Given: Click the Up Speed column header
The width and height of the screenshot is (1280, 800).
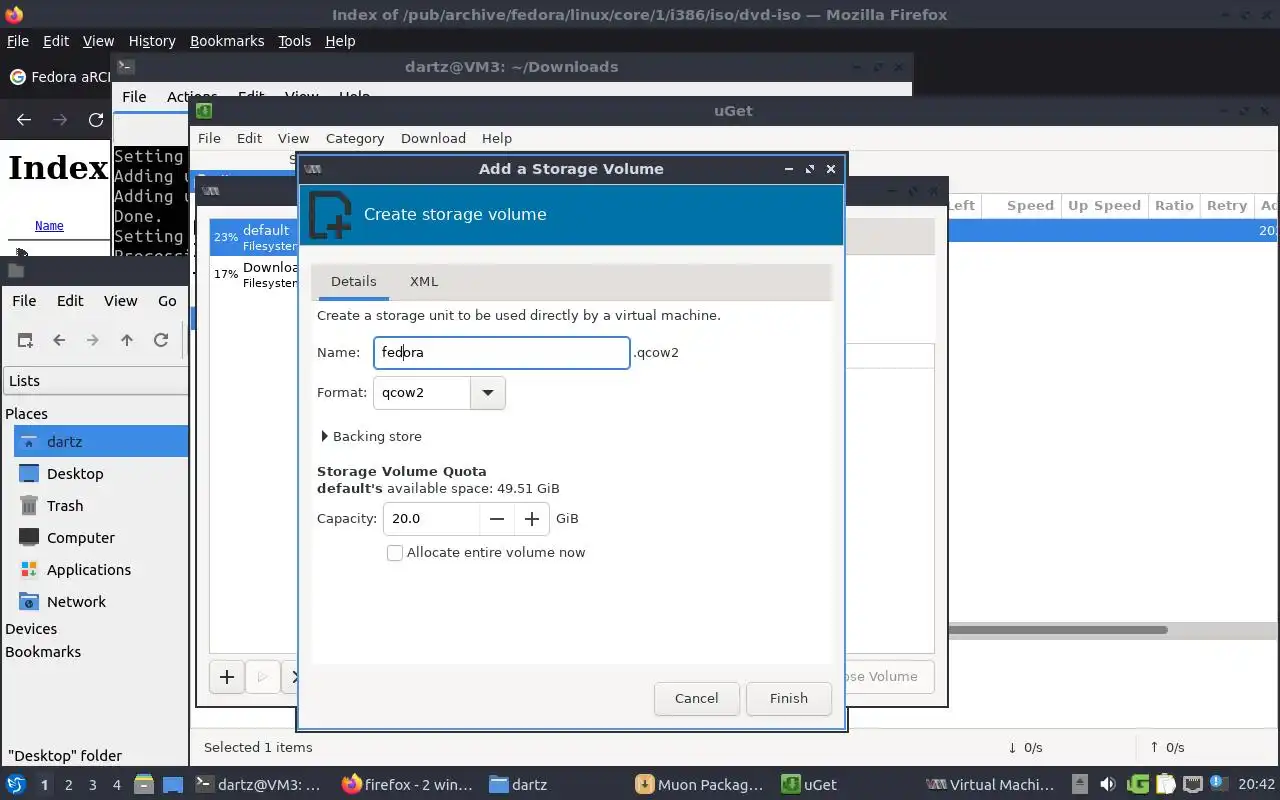Looking at the screenshot, I should click(x=1104, y=205).
